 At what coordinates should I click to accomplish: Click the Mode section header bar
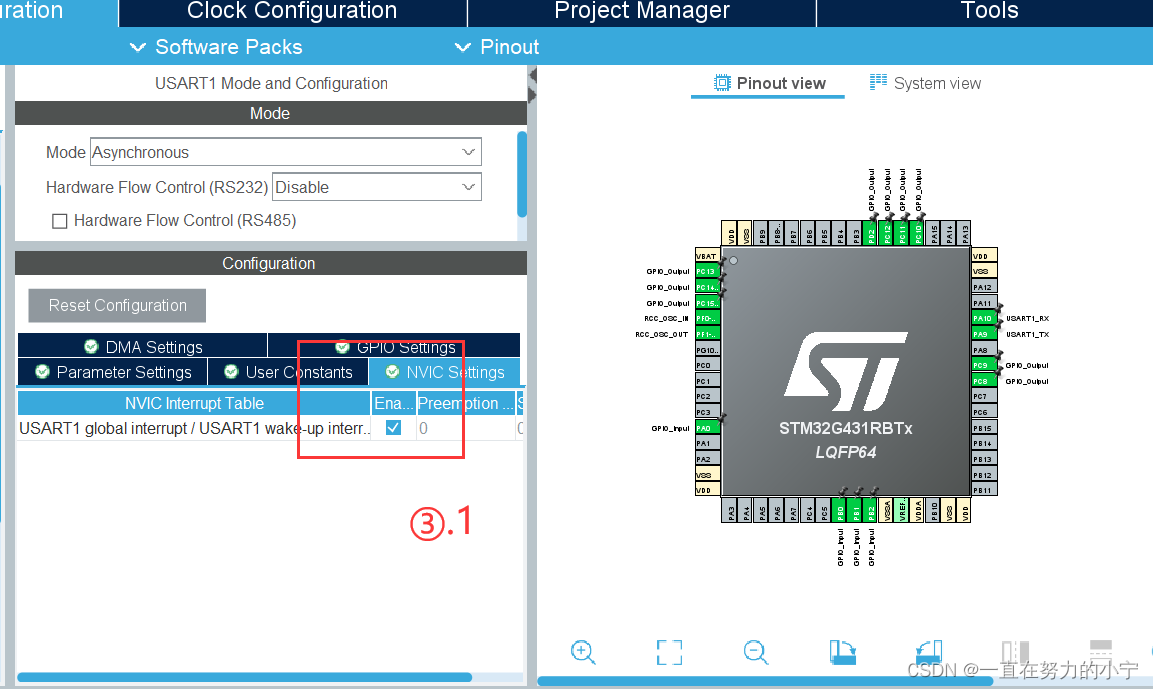271,113
